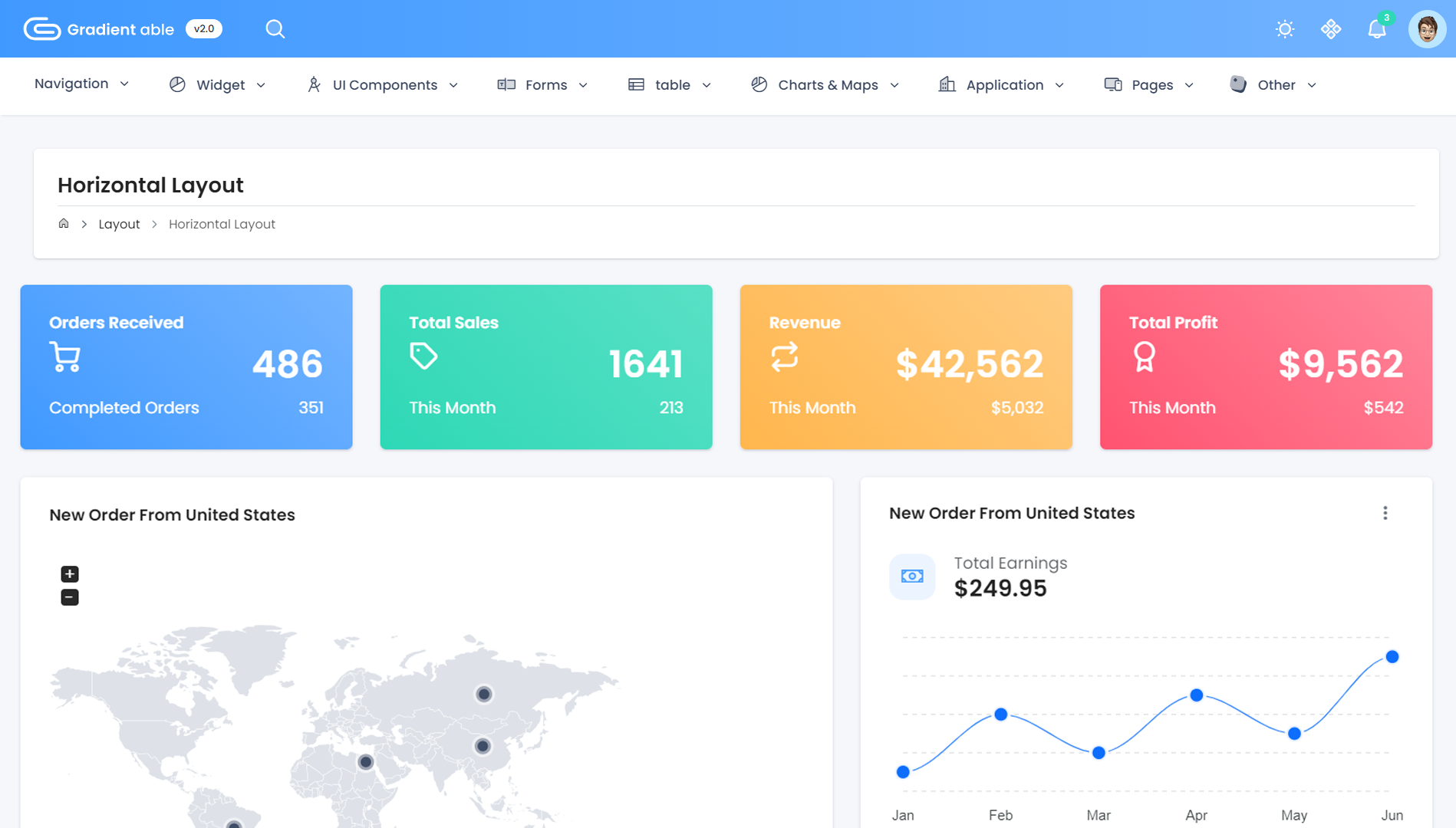Screen dimensions: 1456x828
Task: Zoom out on the world map
Action: click(x=70, y=597)
